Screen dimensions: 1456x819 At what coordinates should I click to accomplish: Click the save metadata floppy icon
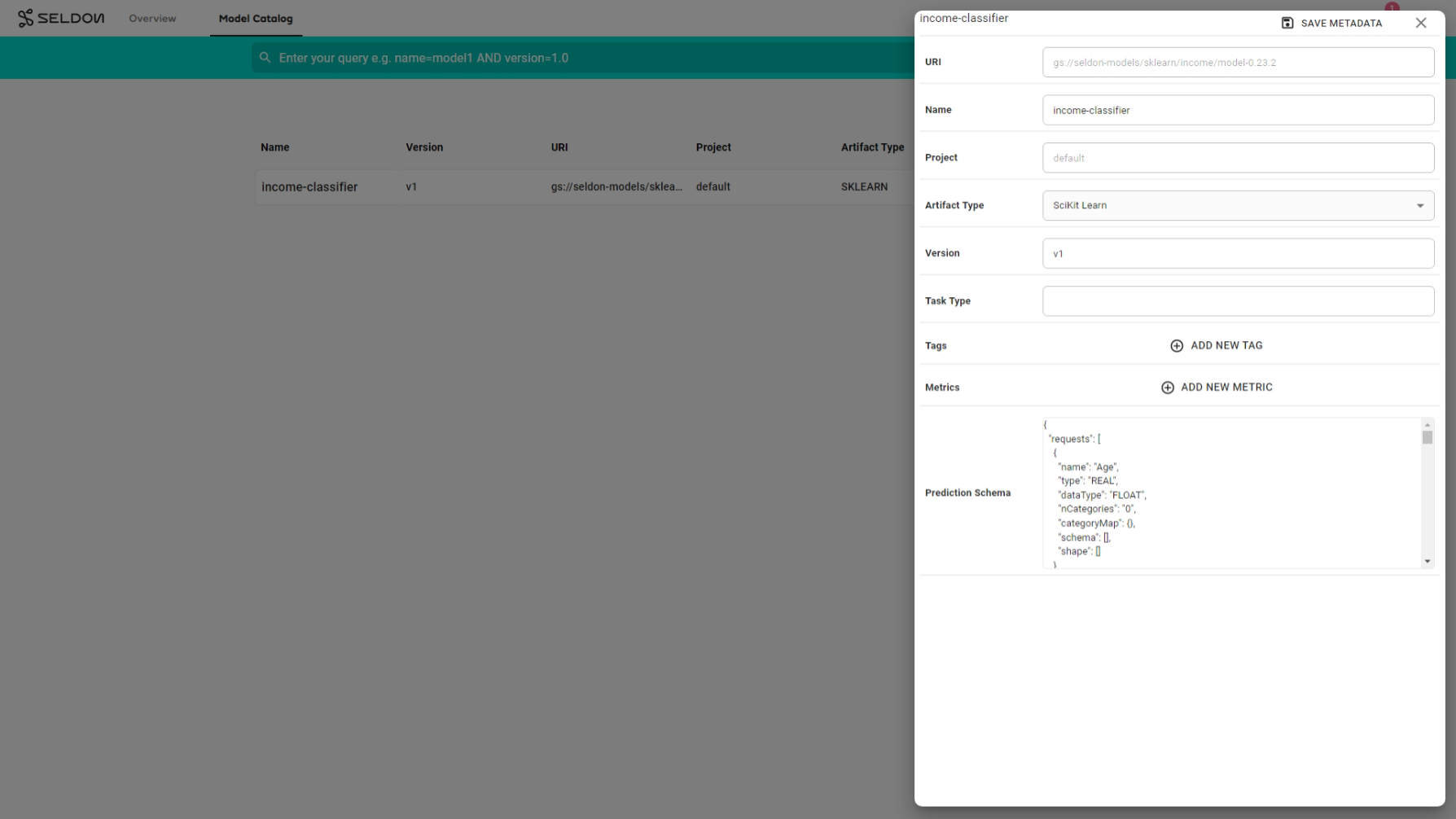(x=1287, y=23)
